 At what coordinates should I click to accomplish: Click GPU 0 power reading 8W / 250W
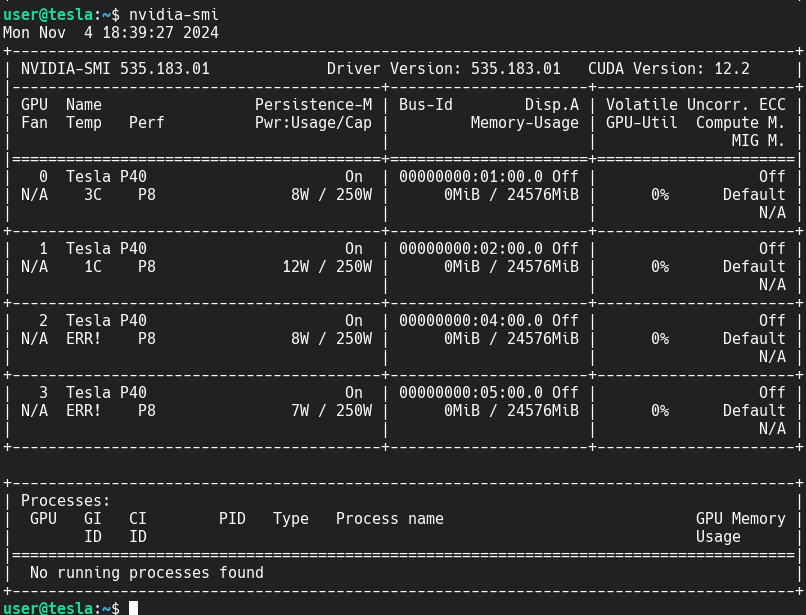332,194
